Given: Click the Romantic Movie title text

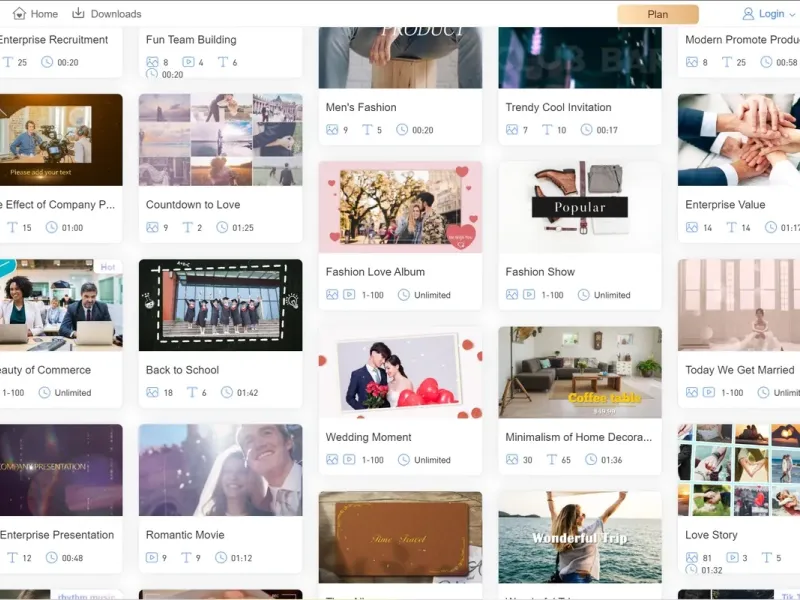Looking at the screenshot, I should [185, 535].
